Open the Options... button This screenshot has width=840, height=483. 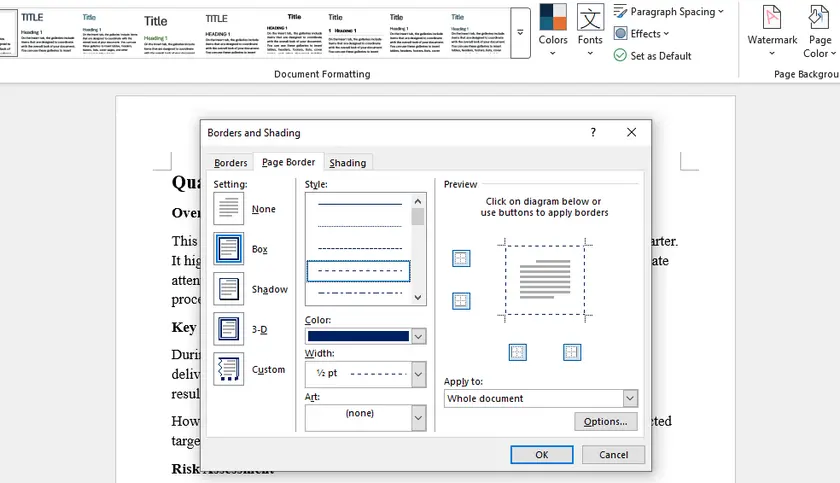tap(606, 422)
